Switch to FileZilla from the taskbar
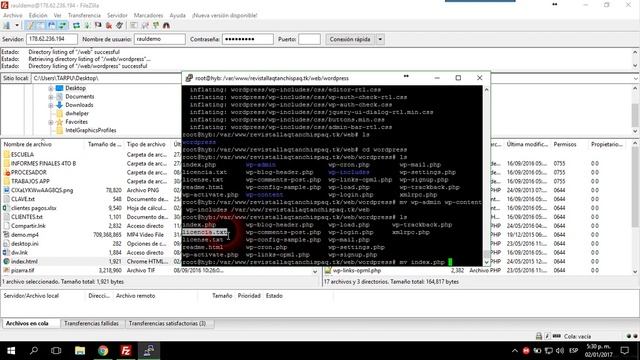 coord(126,351)
